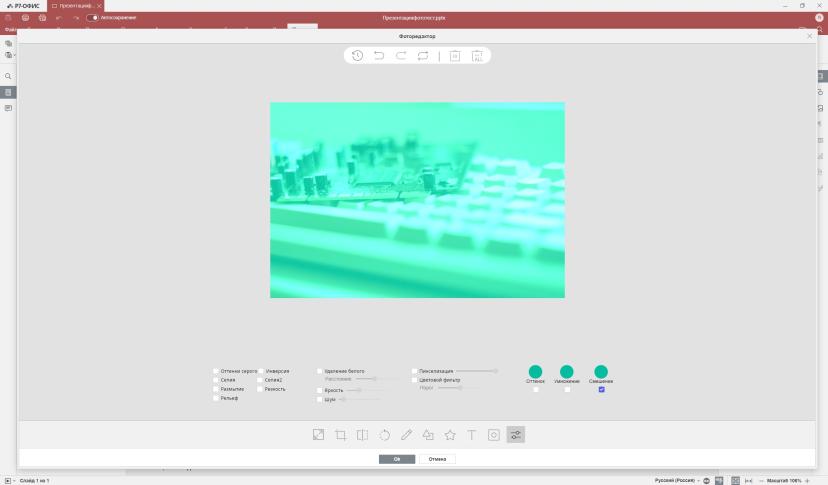
Task: Select the mask tool icon
Action: click(494, 435)
